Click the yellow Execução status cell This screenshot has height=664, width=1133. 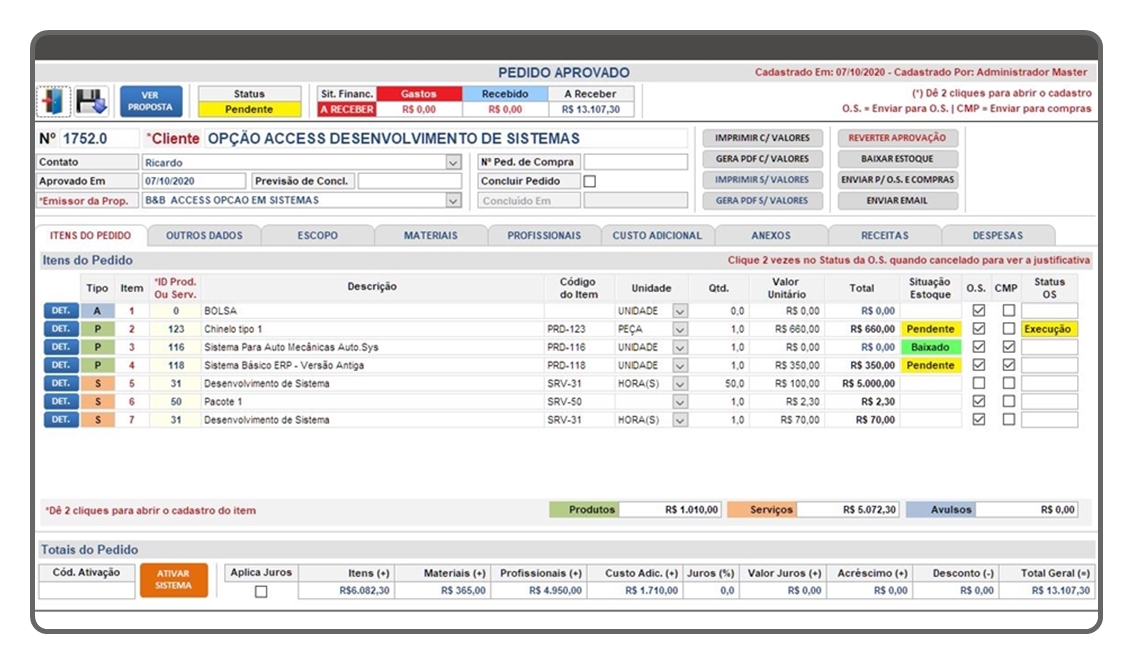pyautogui.click(x=1048, y=329)
